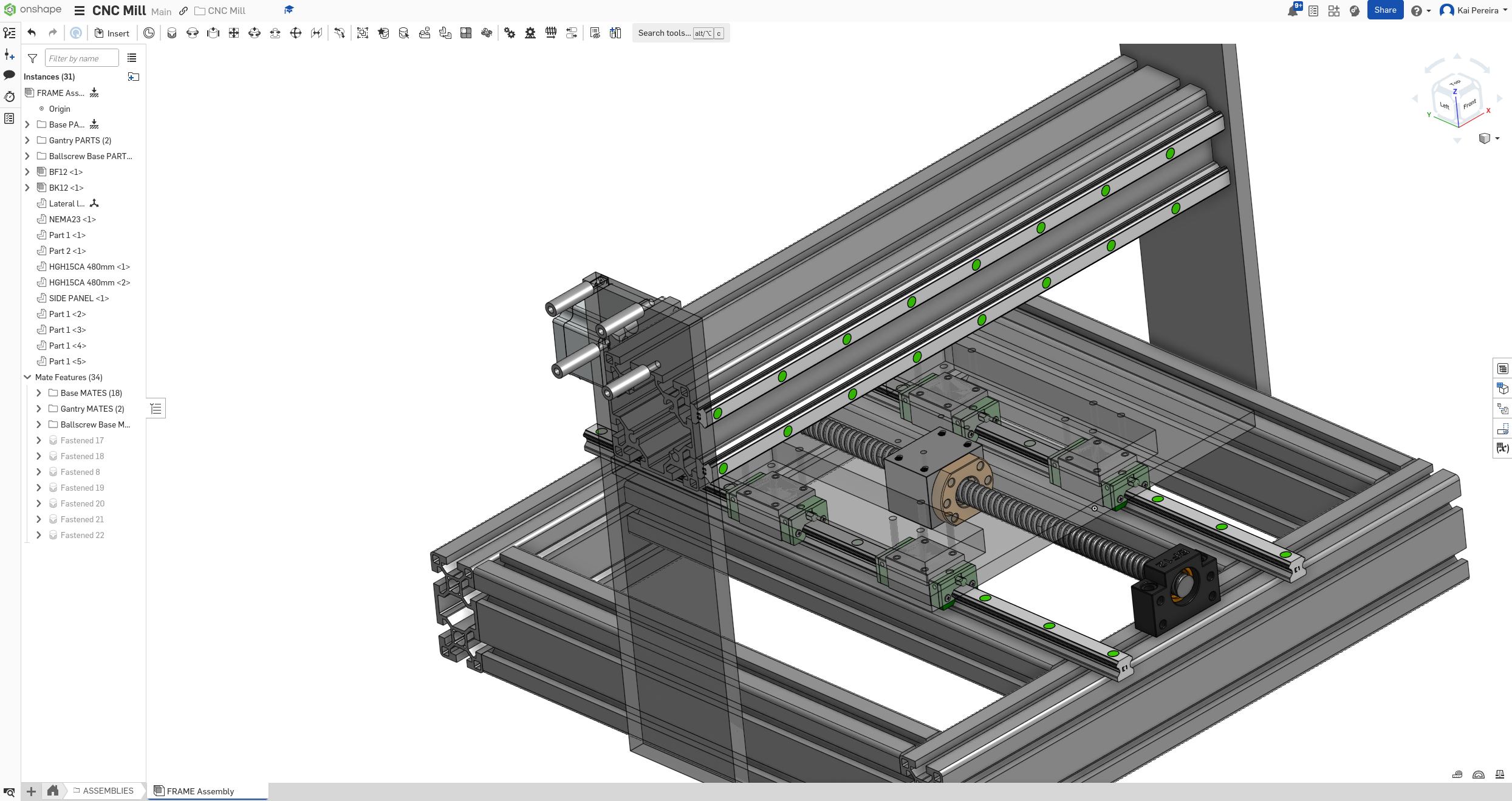This screenshot has height=801, width=1512.
Task: Switch to the FRAME Assembly tab
Action: (x=200, y=791)
